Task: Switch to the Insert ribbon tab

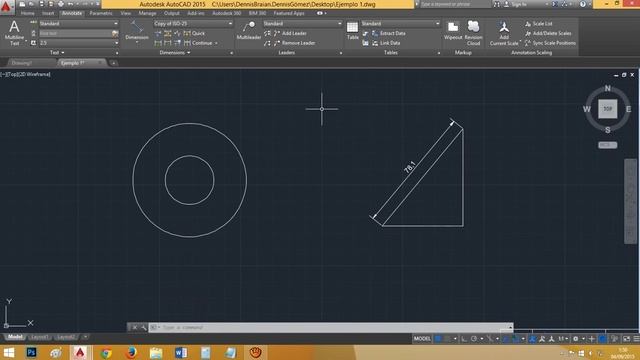Action: [x=48, y=13]
